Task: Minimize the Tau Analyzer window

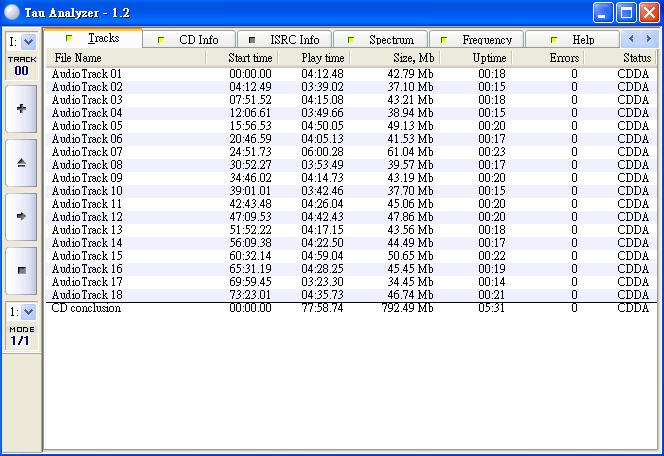Action: coord(602,12)
